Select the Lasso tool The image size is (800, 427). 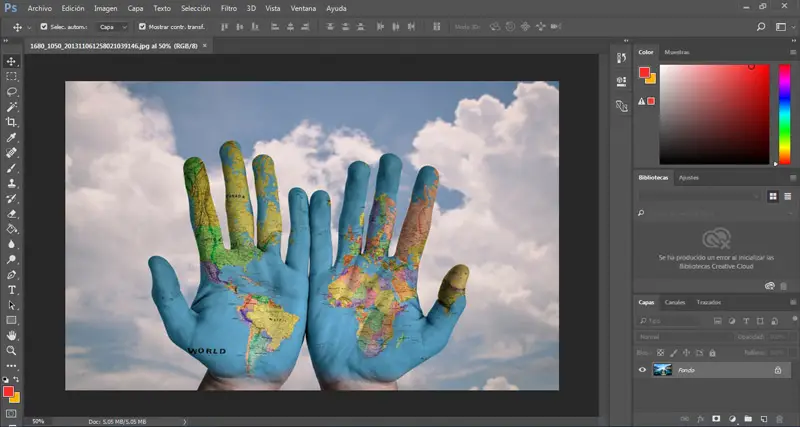click(12, 91)
